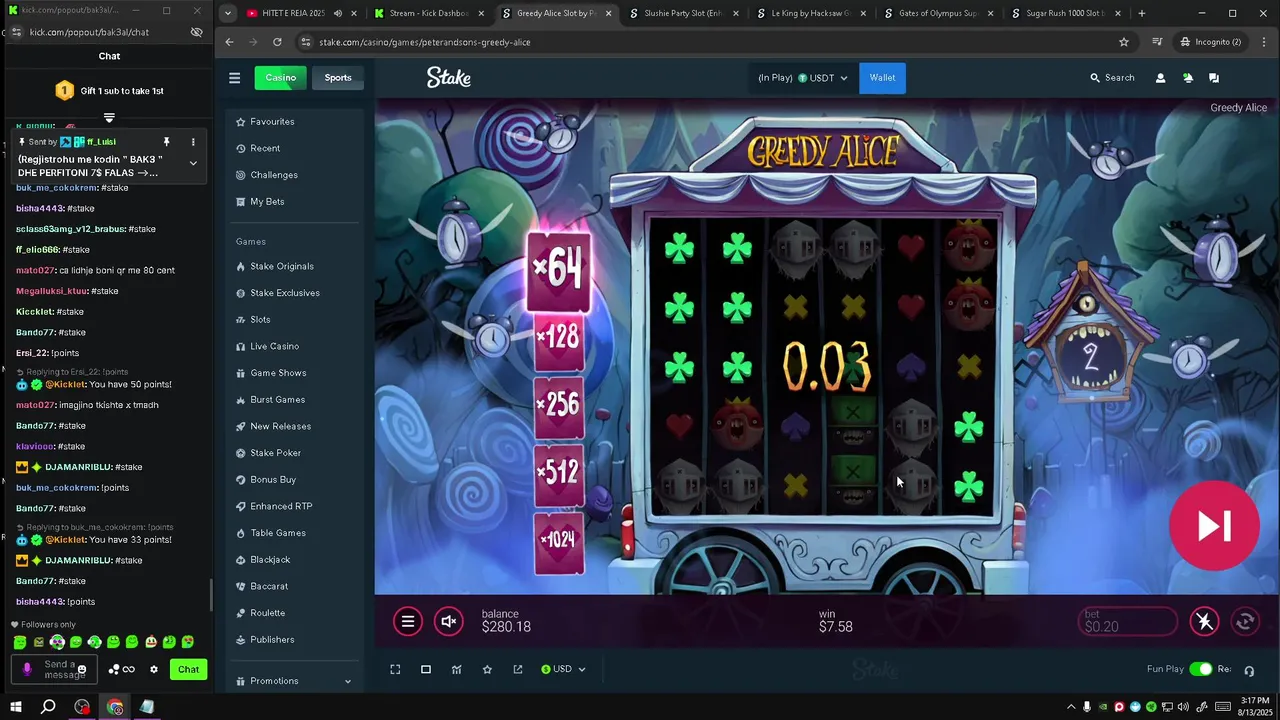The width and height of the screenshot is (1280, 720).
Task: Open the autoplay circular arrows button
Action: pyautogui.click(x=1245, y=622)
